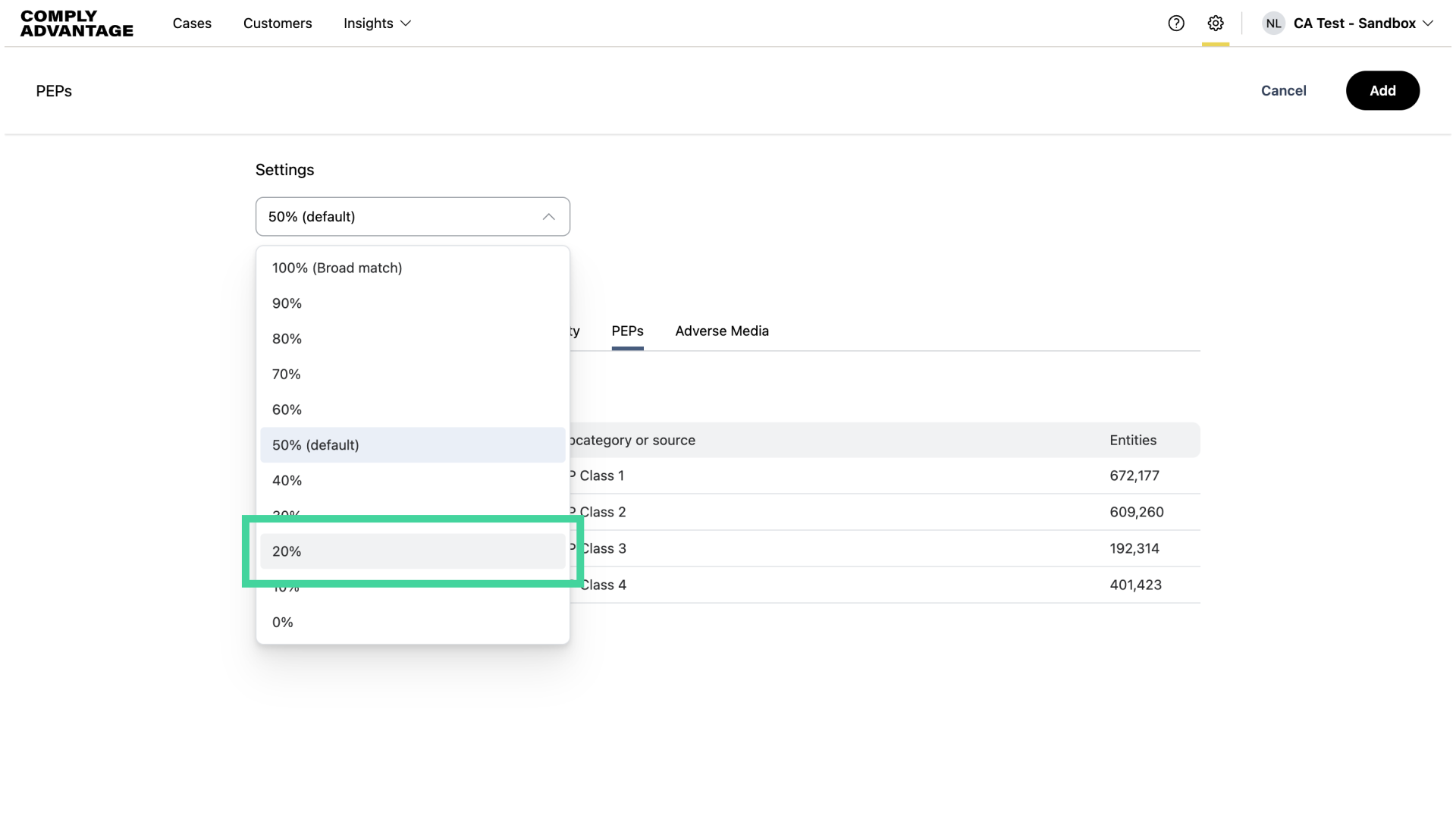Select the 40% option
The width and height of the screenshot is (1456, 819).
tap(287, 481)
